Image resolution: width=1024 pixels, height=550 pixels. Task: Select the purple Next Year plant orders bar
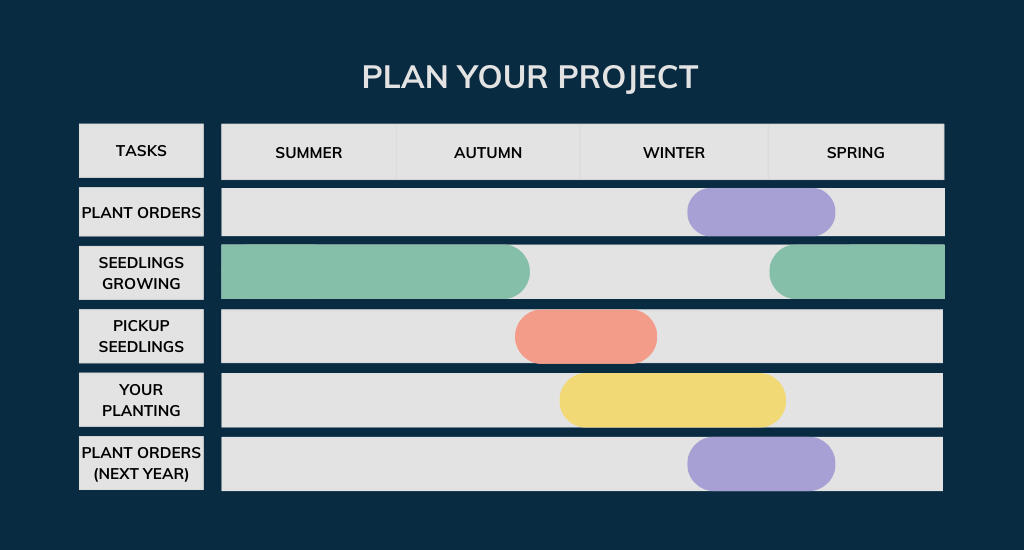[761, 464]
